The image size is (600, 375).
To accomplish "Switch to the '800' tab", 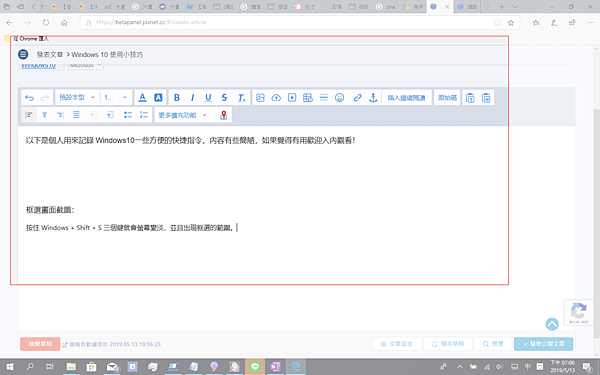I will click(358, 7).
